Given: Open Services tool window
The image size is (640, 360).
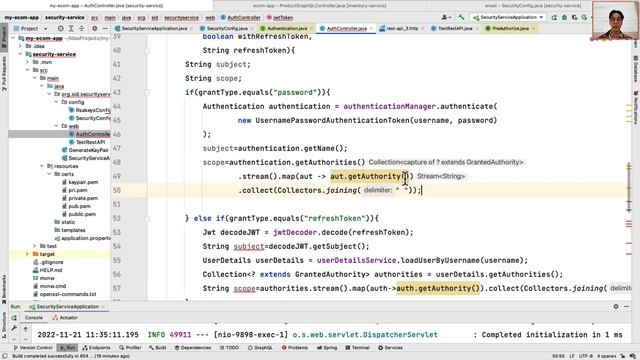Looking at the screenshot, I should pos(390,348).
